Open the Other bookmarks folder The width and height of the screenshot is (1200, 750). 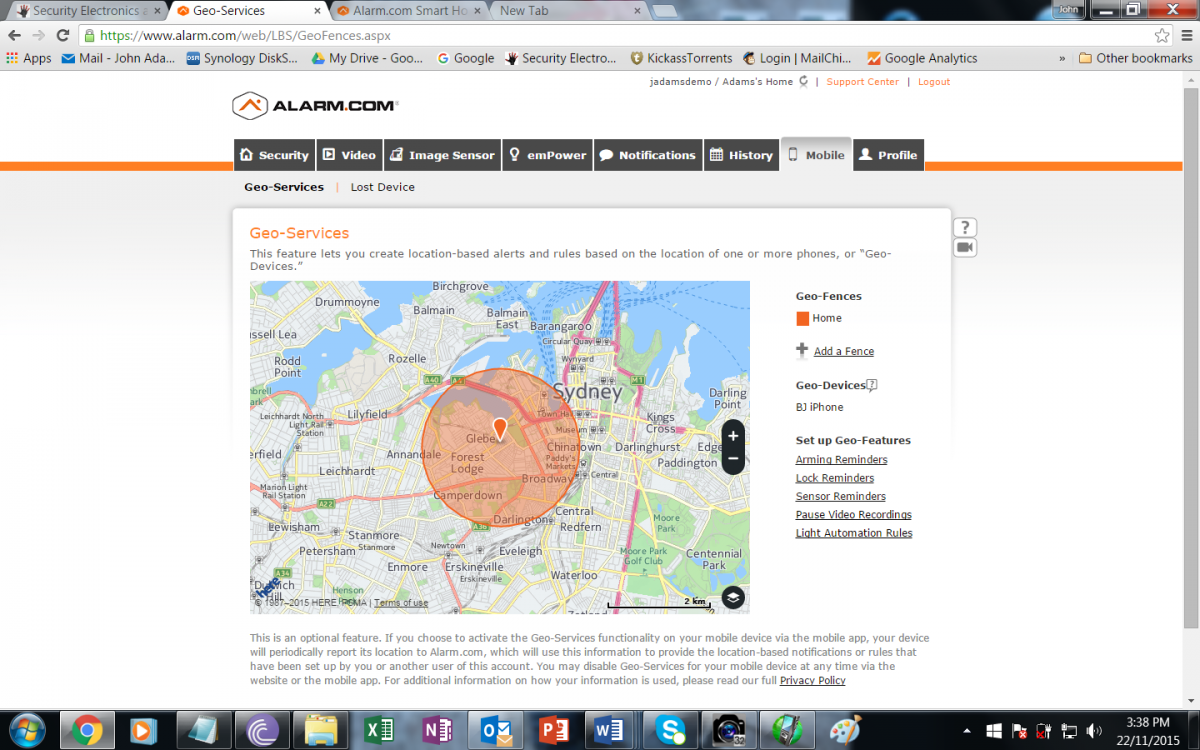[x=1135, y=58]
